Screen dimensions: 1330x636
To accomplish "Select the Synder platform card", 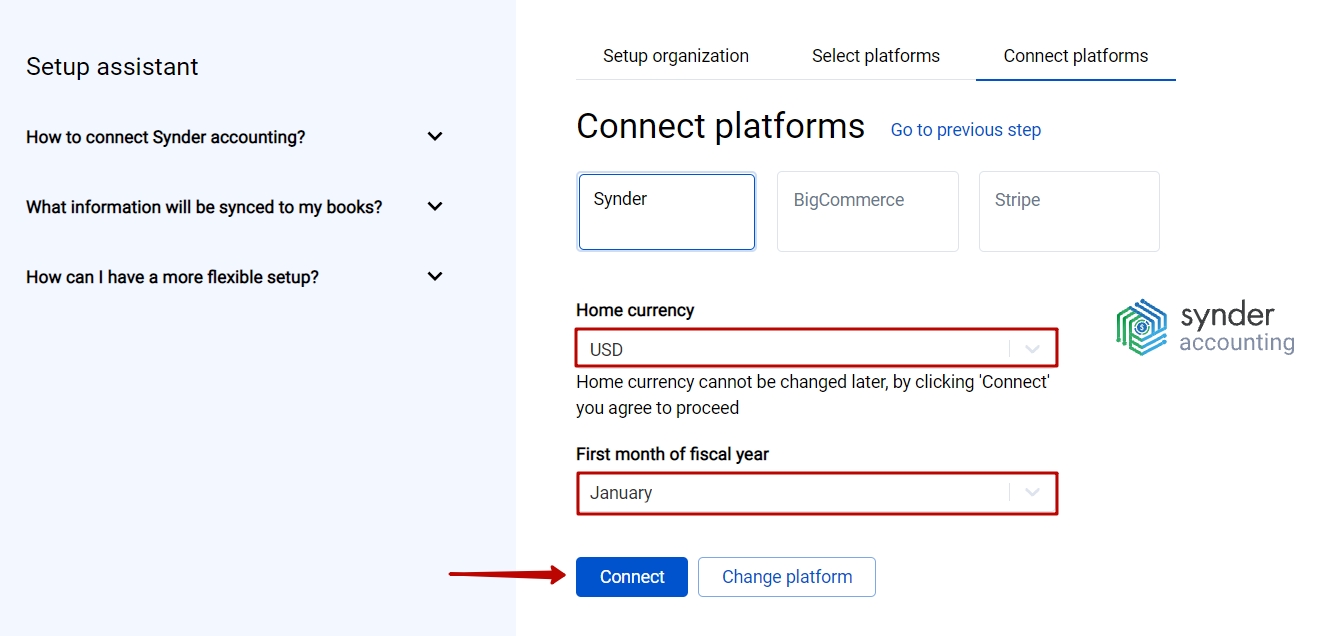I will coord(667,212).
